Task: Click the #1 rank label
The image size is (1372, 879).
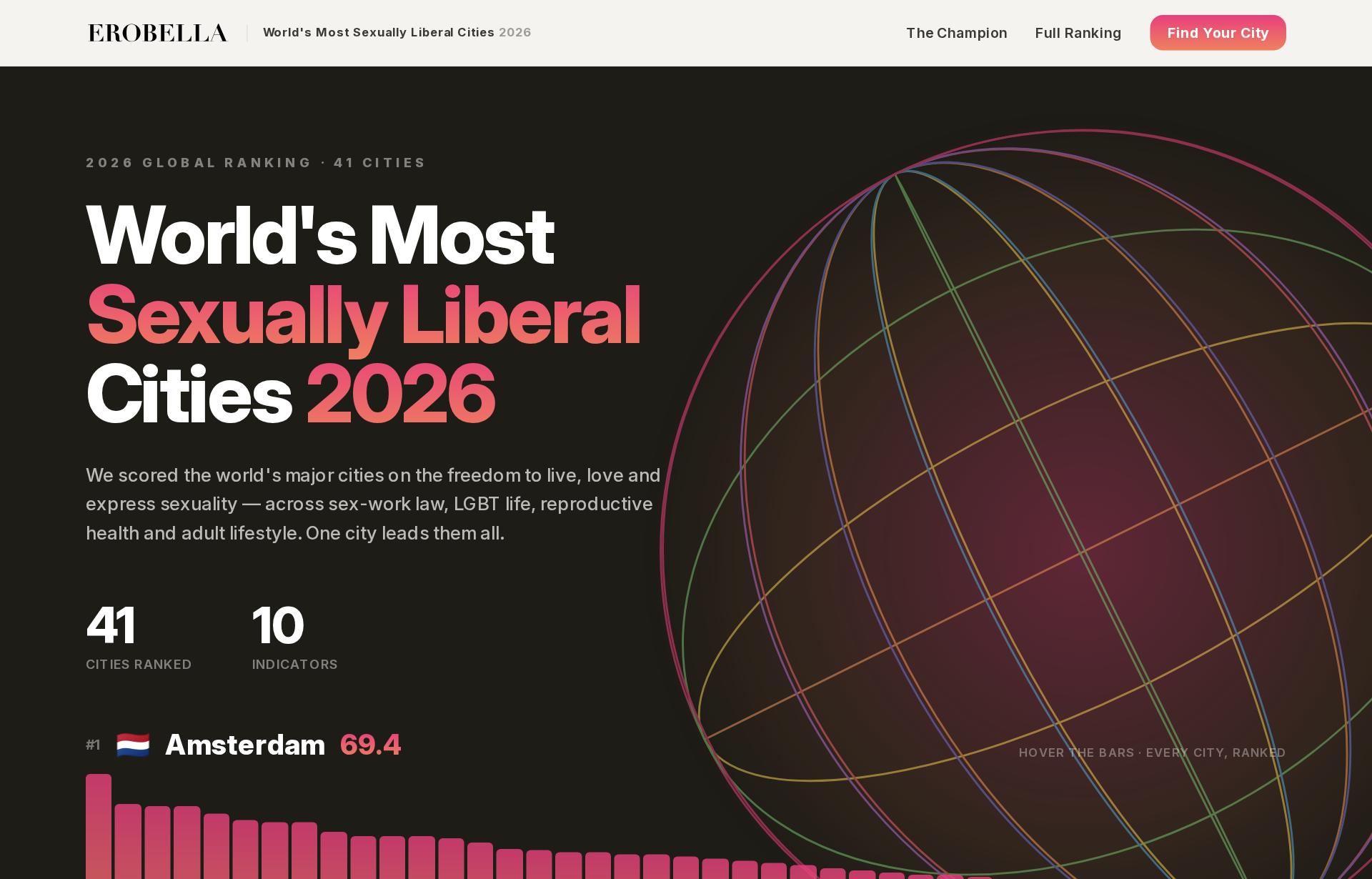Action: pos(93,745)
